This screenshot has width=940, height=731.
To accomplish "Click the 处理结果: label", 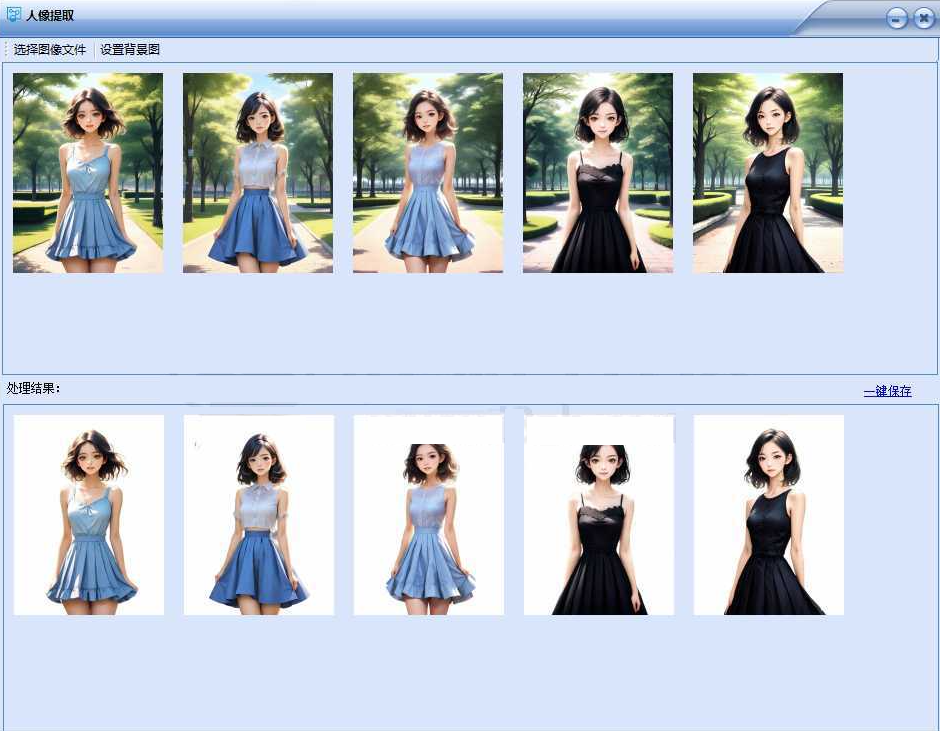I will click(33, 389).
